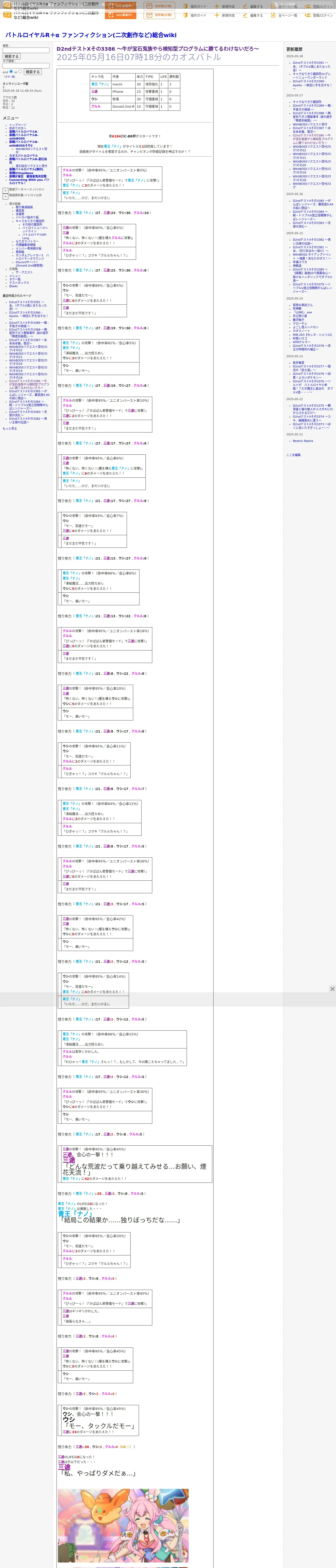This screenshot has height=1568, width=336.
Task: Open その他の雑談所 link
Action: click(x=32, y=224)
